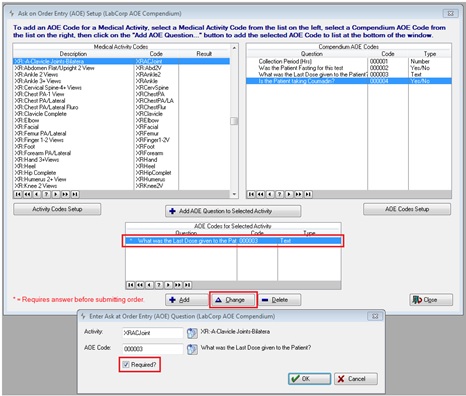466x396 pixels.
Task: Click the Add button below the AOE list
Action: point(187,300)
